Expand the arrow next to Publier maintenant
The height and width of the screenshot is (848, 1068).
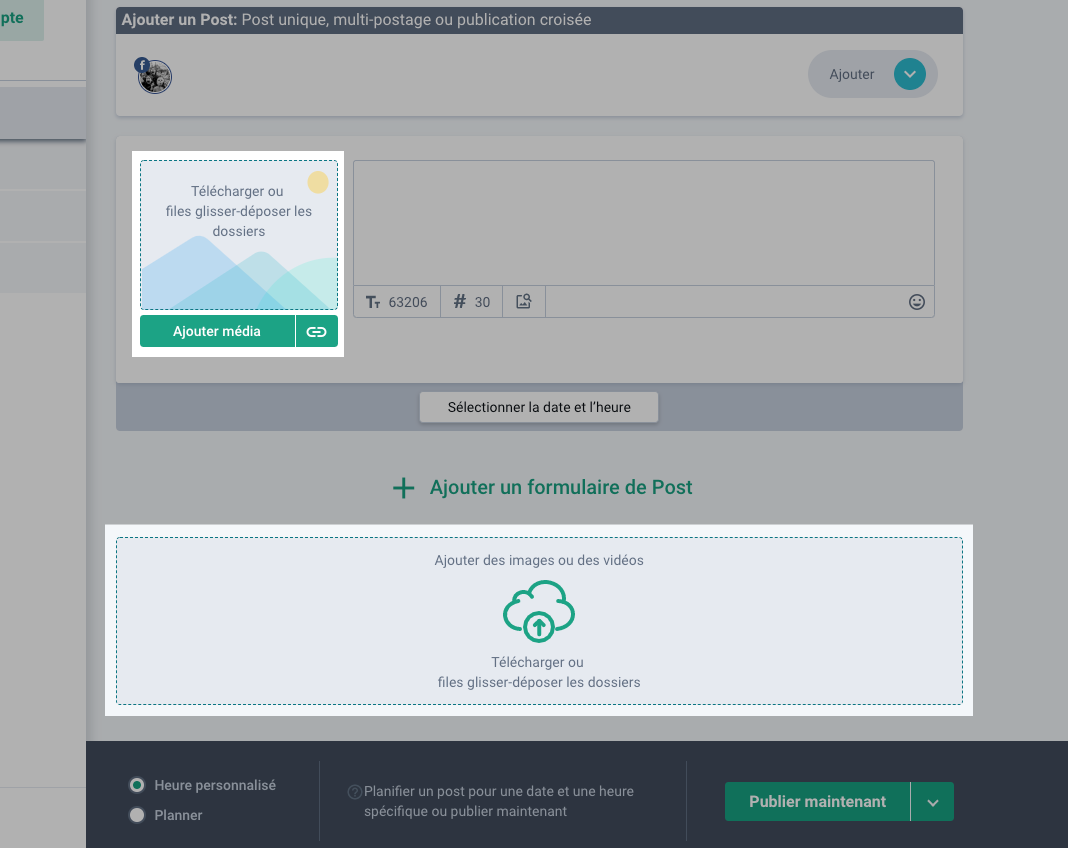(x=933, y=802)
